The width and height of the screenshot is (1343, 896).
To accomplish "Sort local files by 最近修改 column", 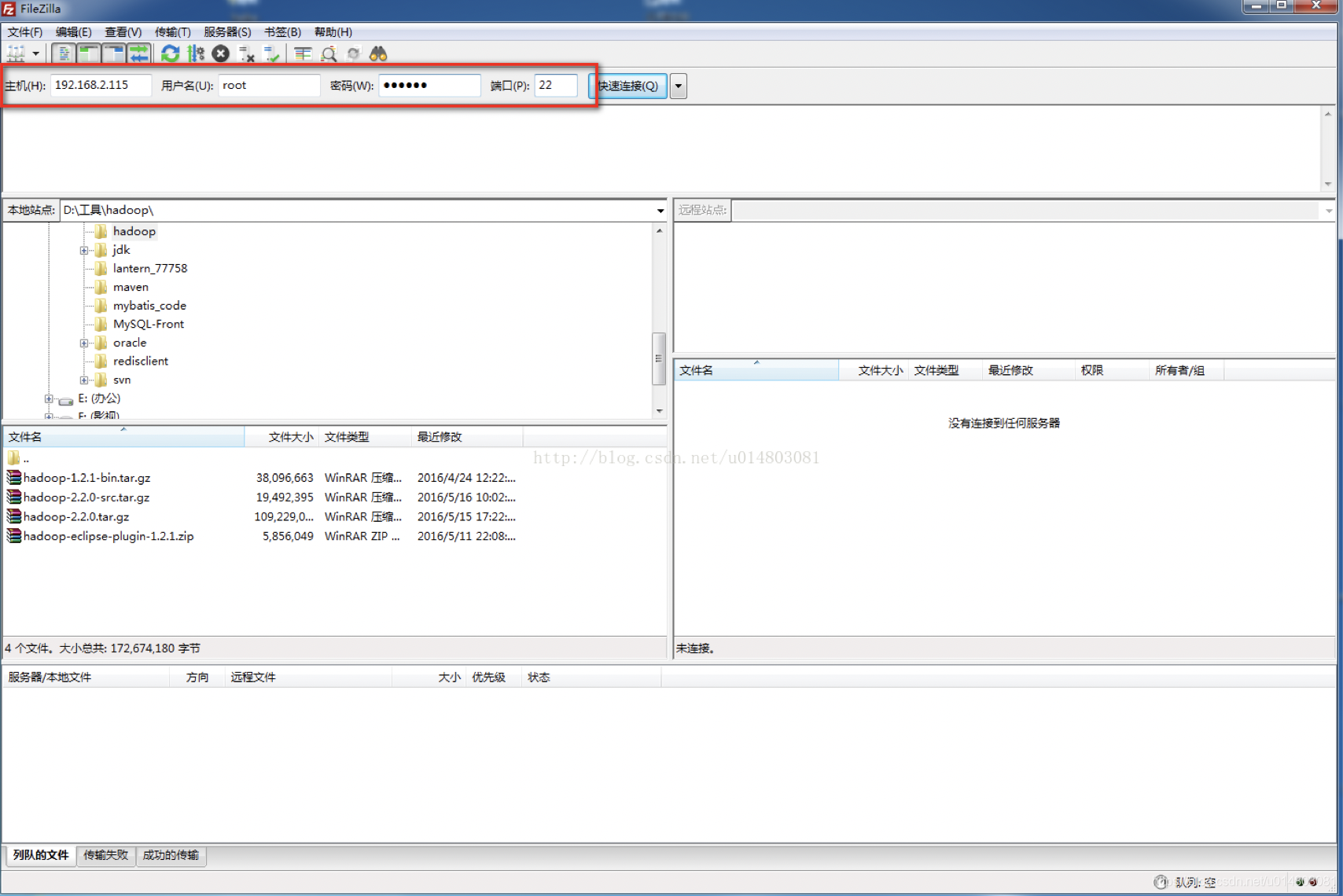I will (x=467, y=437).
